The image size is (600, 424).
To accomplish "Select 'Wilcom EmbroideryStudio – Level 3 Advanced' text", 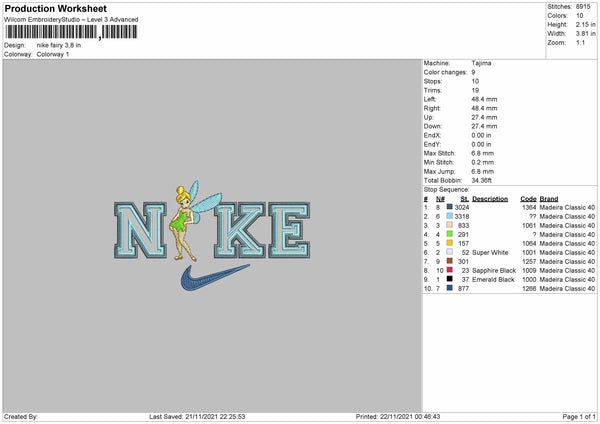I will [71, 20].
